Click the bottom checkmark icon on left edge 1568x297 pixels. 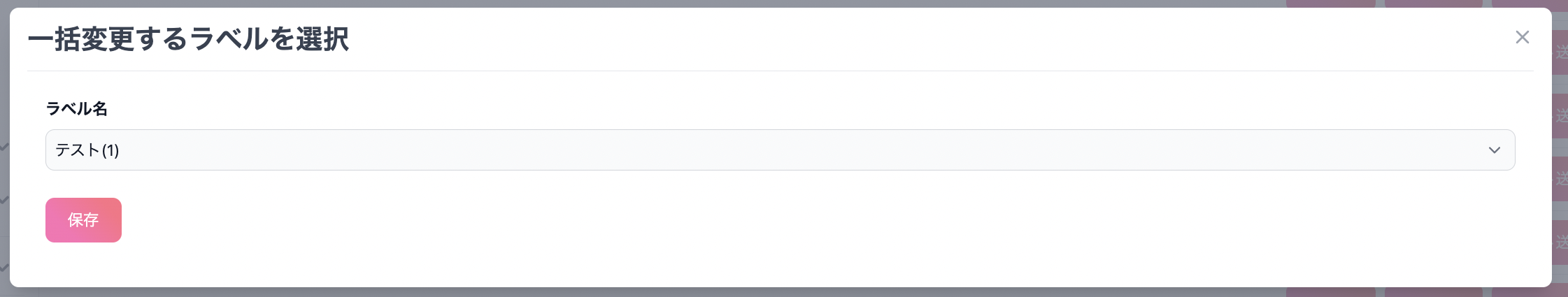click(4, 267)
